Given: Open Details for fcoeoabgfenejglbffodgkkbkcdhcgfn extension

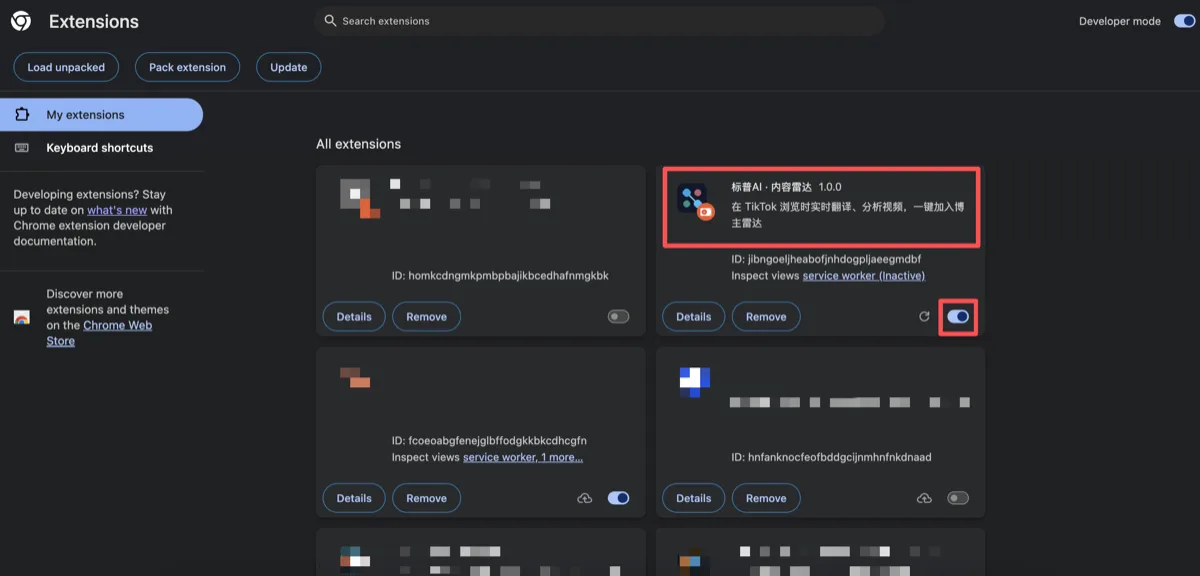Looking at the screenshot, I should pos(354,498).
